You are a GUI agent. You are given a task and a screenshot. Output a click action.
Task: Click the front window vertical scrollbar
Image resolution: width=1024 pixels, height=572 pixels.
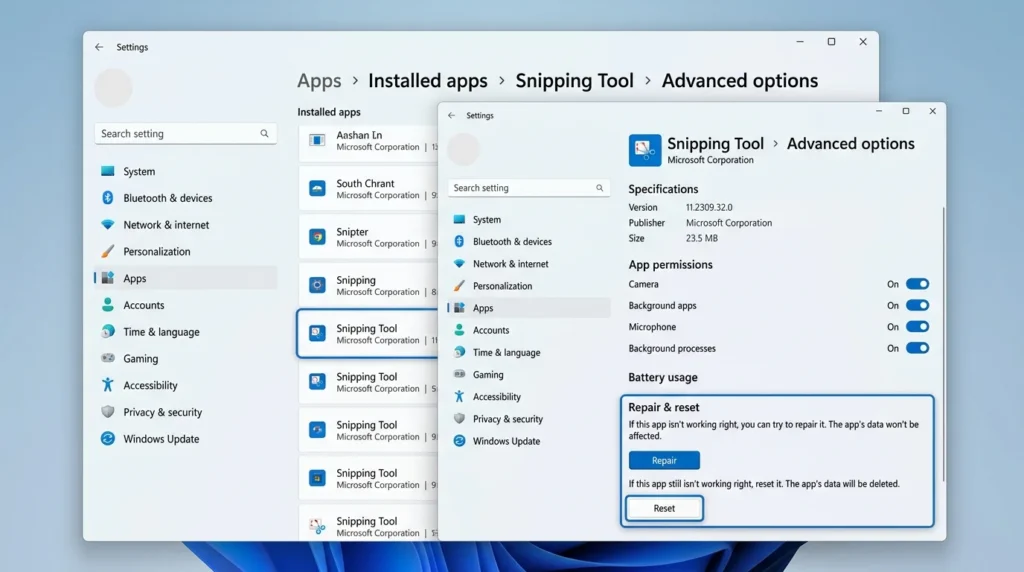(x=943, y=345)
